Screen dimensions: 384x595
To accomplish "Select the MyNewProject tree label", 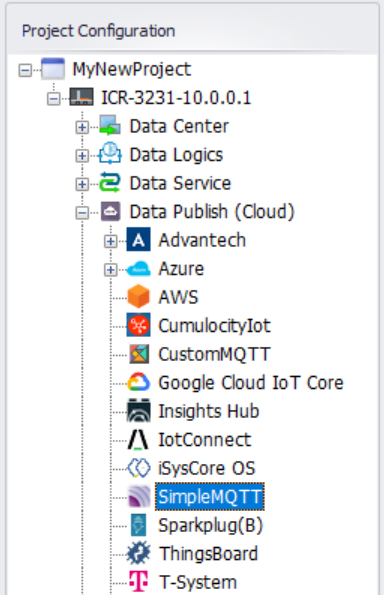I will (x=132, y=69).
